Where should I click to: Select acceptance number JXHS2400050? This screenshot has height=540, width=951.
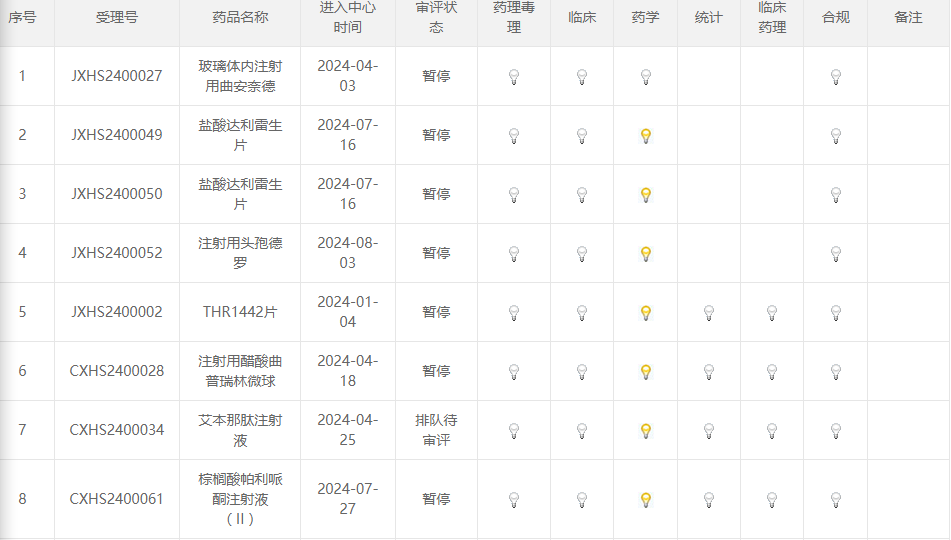(117, 194)
